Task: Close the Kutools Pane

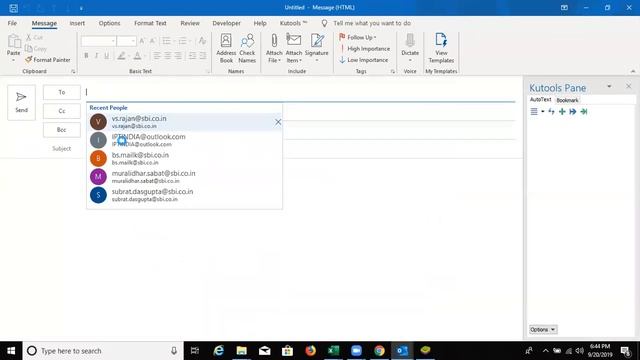Action: pyautogui.click(x=629, y=86)
